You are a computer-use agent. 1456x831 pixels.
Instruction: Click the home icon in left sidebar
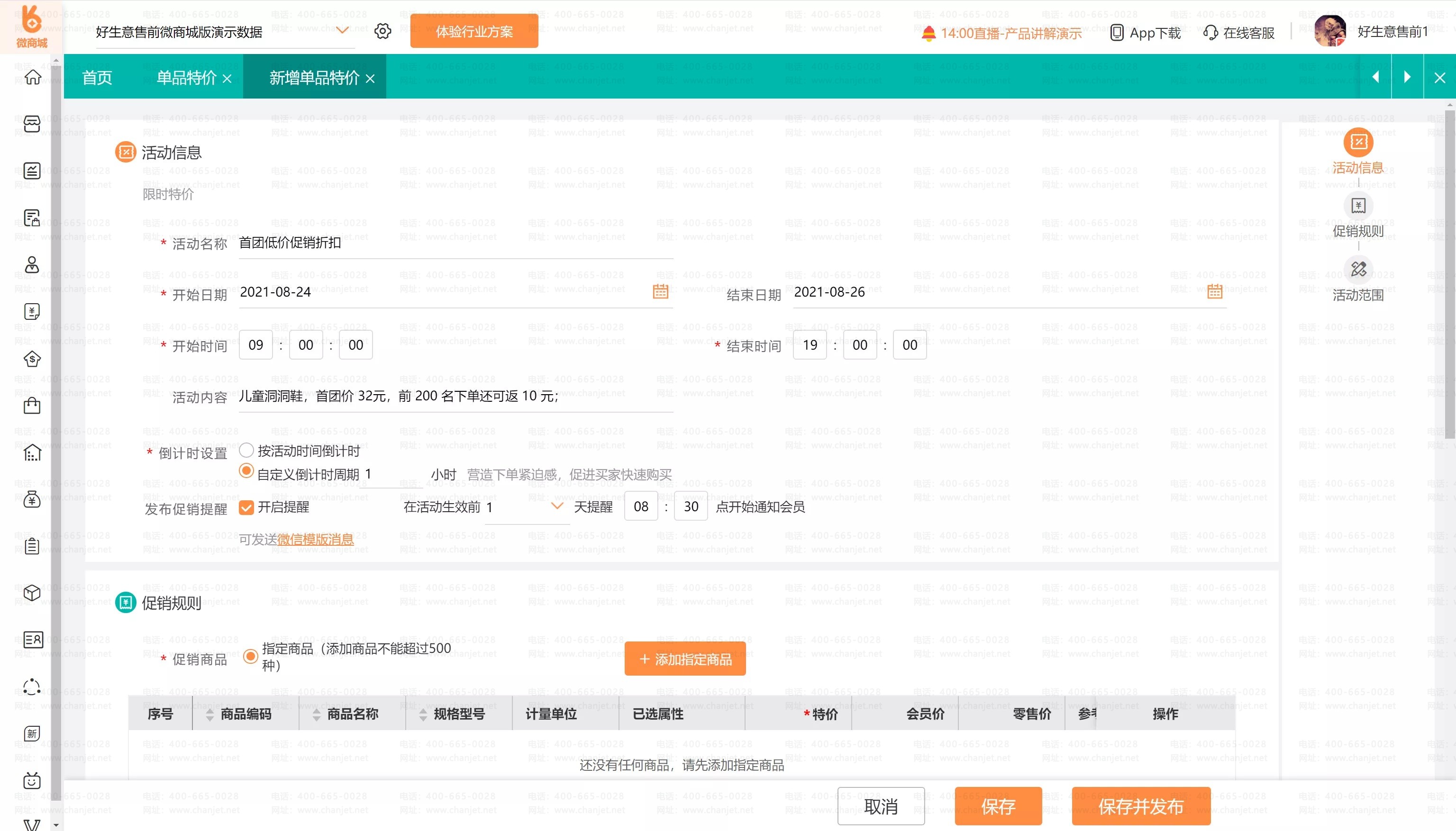click(x=33, y=77)
